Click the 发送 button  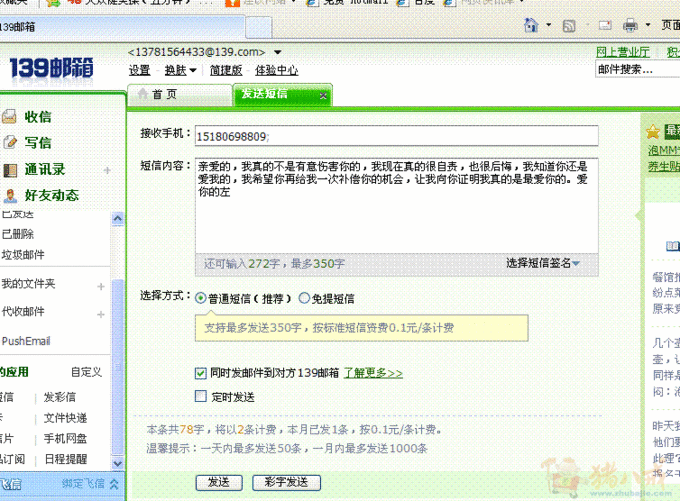click(x=219, y=482)
